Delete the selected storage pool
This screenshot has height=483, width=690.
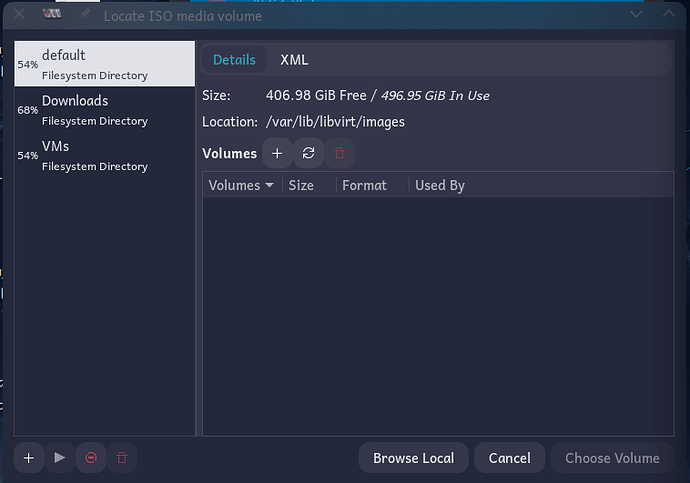pyautogui.click(x=122, y=458)
